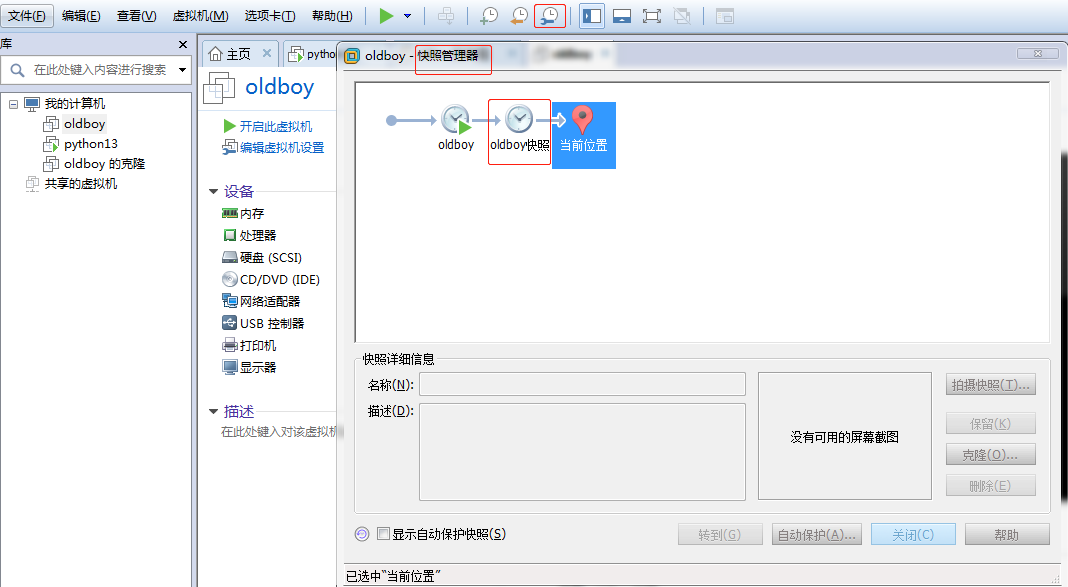Click the 拍摄快照(T)... button

pos(991,385)
